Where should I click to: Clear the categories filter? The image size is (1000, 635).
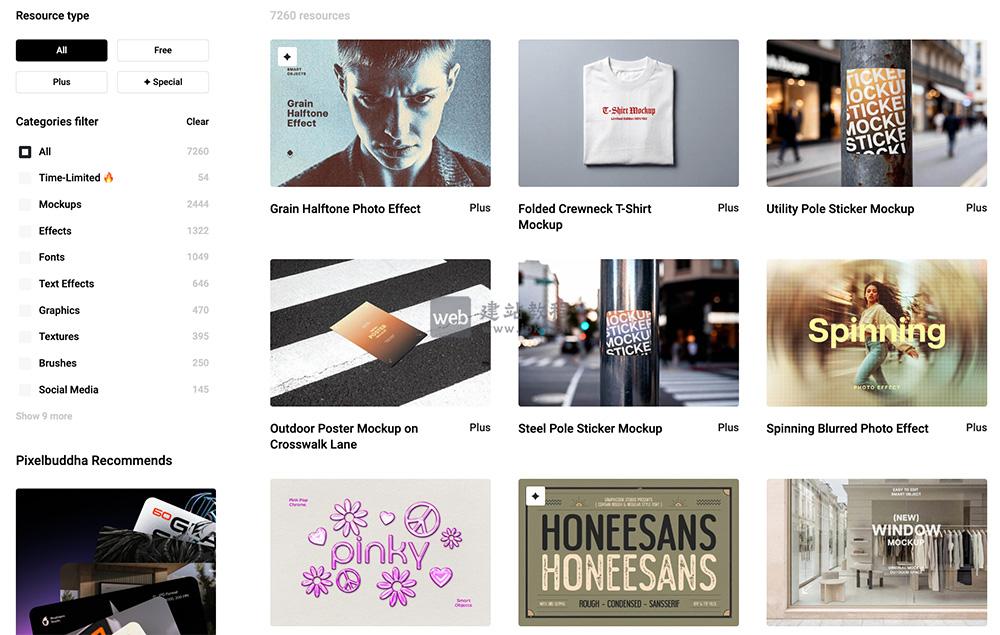(197, 121)
